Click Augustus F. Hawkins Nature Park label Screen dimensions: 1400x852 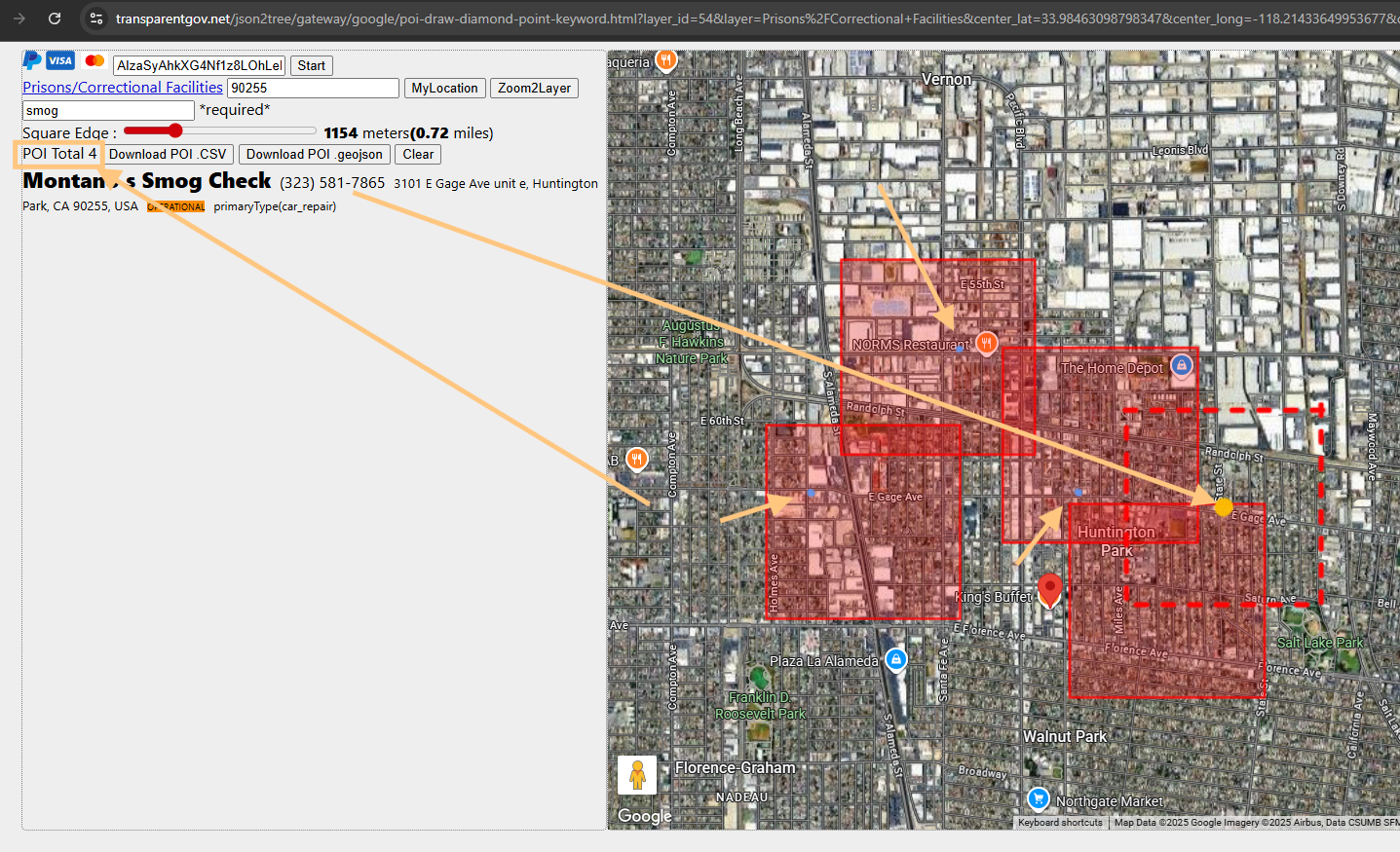pyautogui.click(x=693, y=342)
